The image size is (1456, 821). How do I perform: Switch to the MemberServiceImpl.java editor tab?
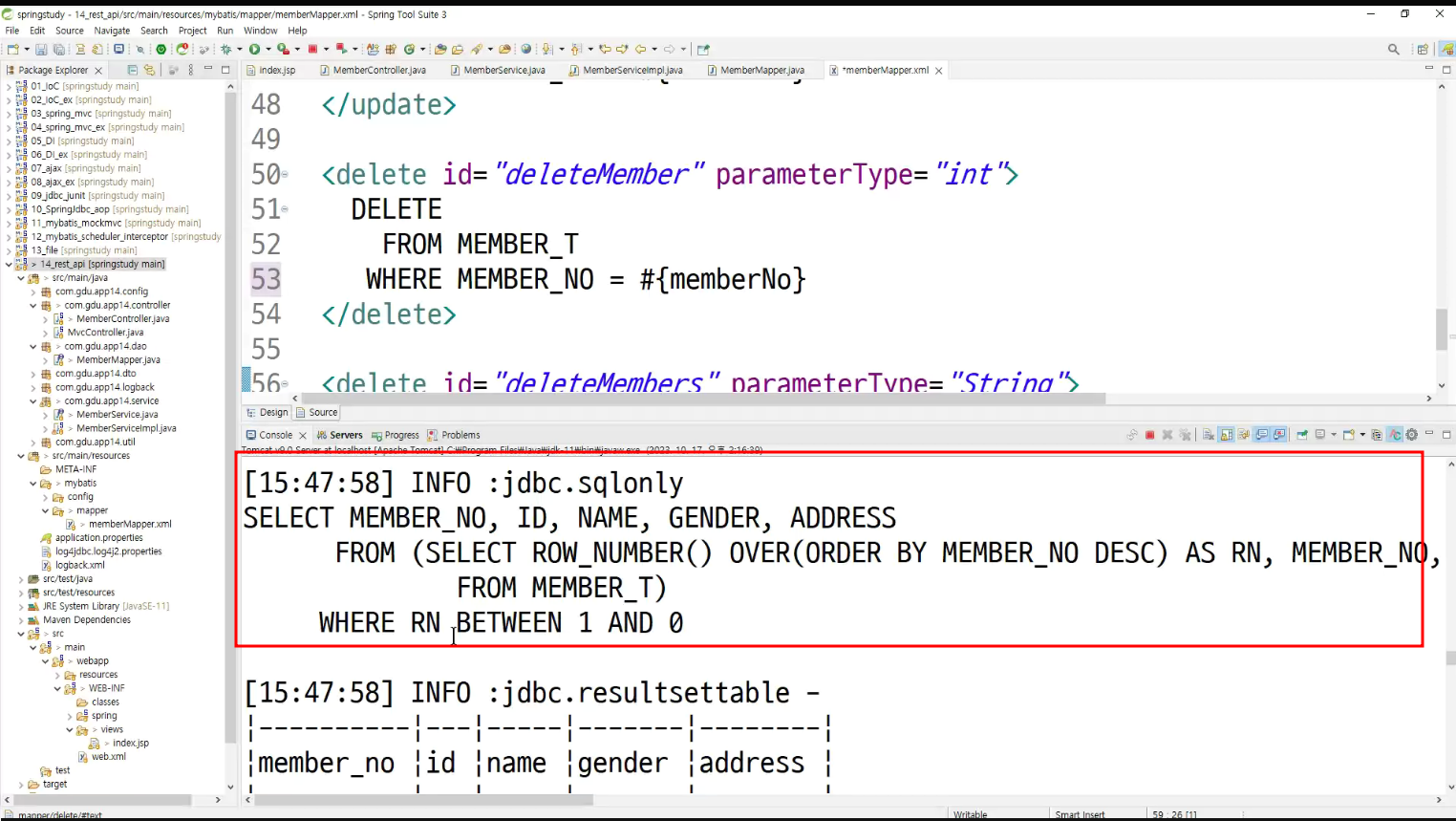(626, 70)
